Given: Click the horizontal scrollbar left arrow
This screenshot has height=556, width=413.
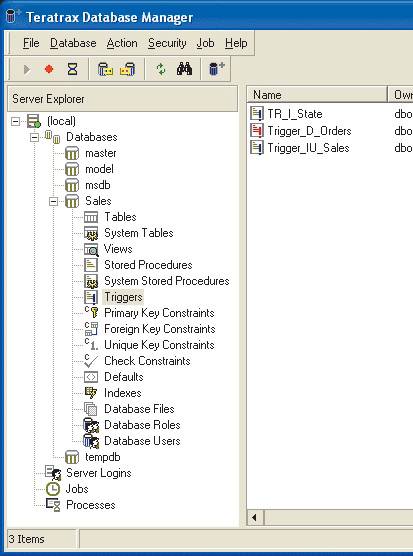Looking at the screenshot, I should pyautogui.click(x=255, y=517).
